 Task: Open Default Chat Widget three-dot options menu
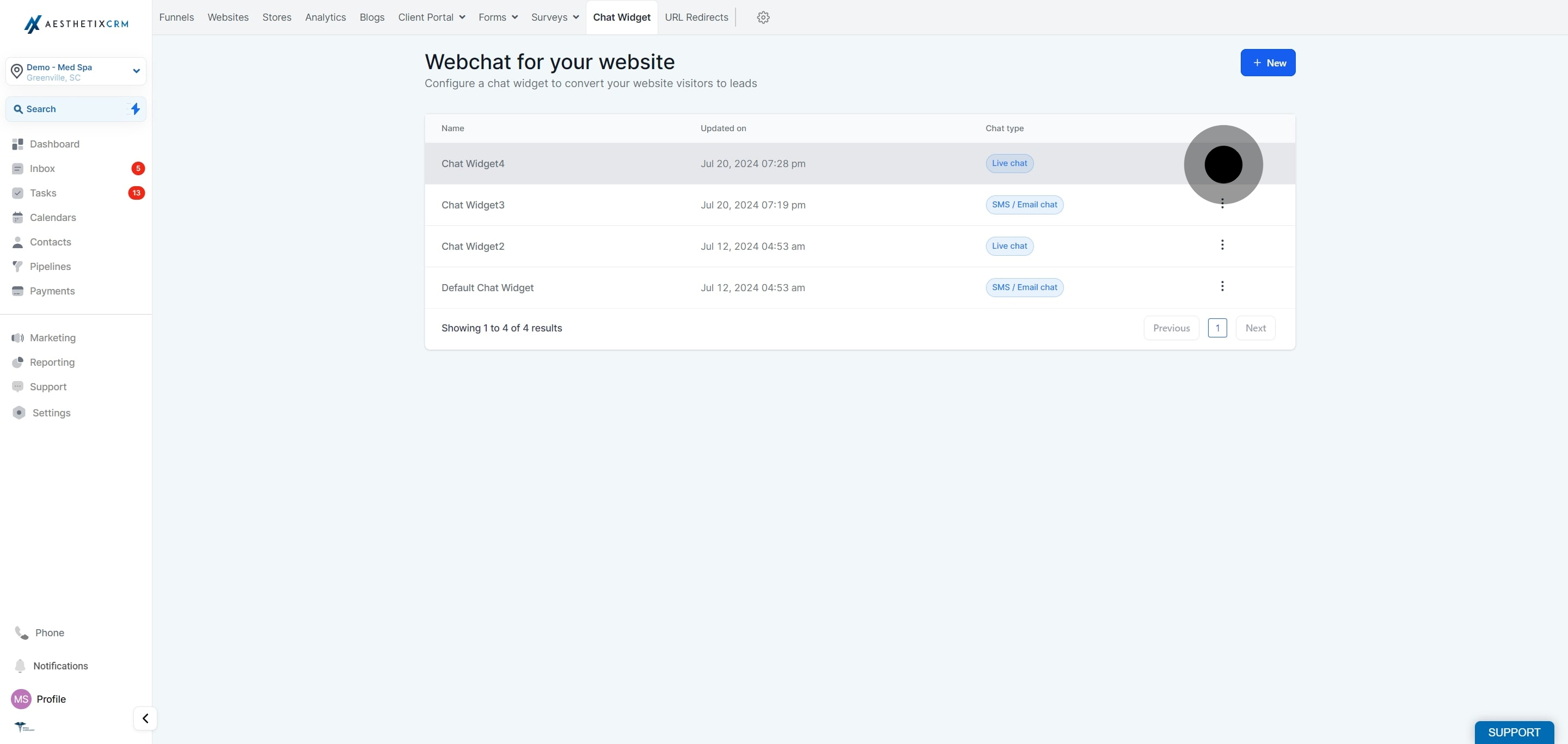[1222, 286]
